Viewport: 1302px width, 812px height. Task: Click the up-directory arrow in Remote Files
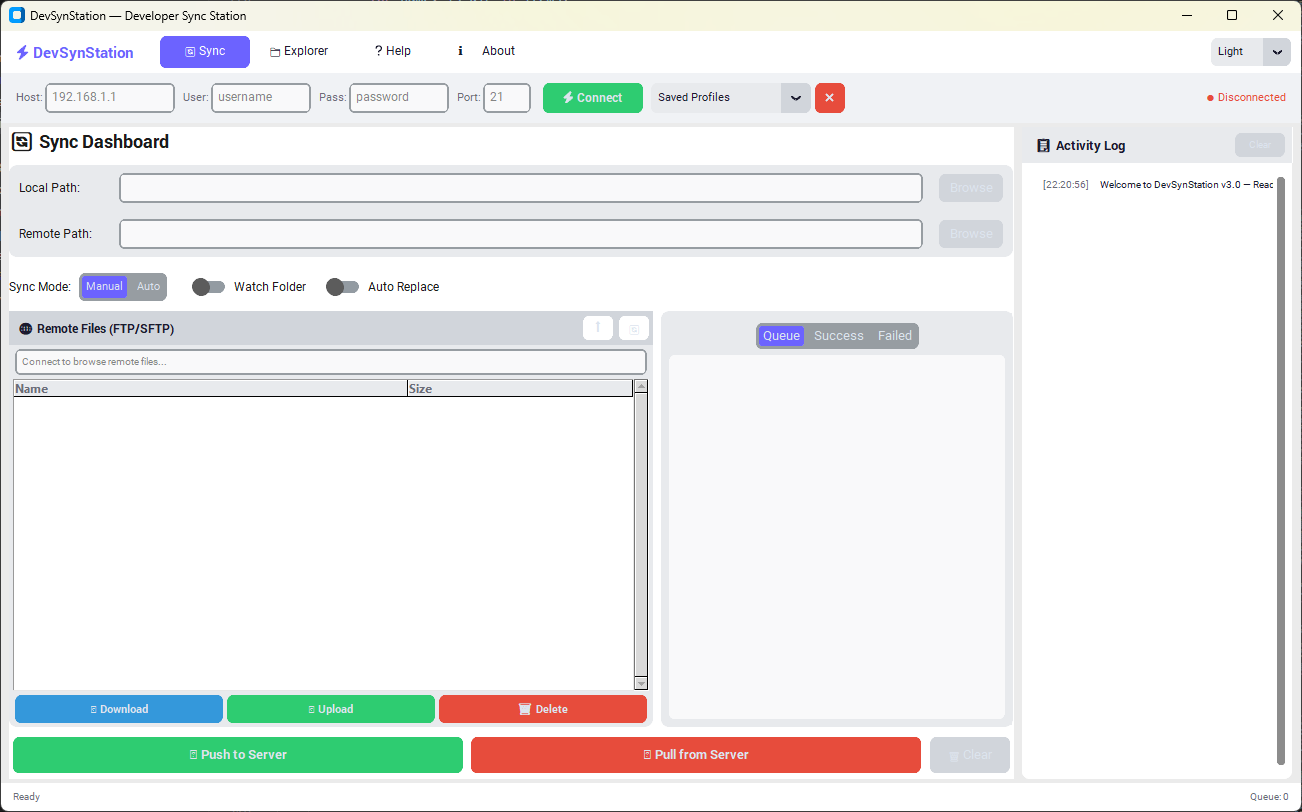tap(597, 327)
